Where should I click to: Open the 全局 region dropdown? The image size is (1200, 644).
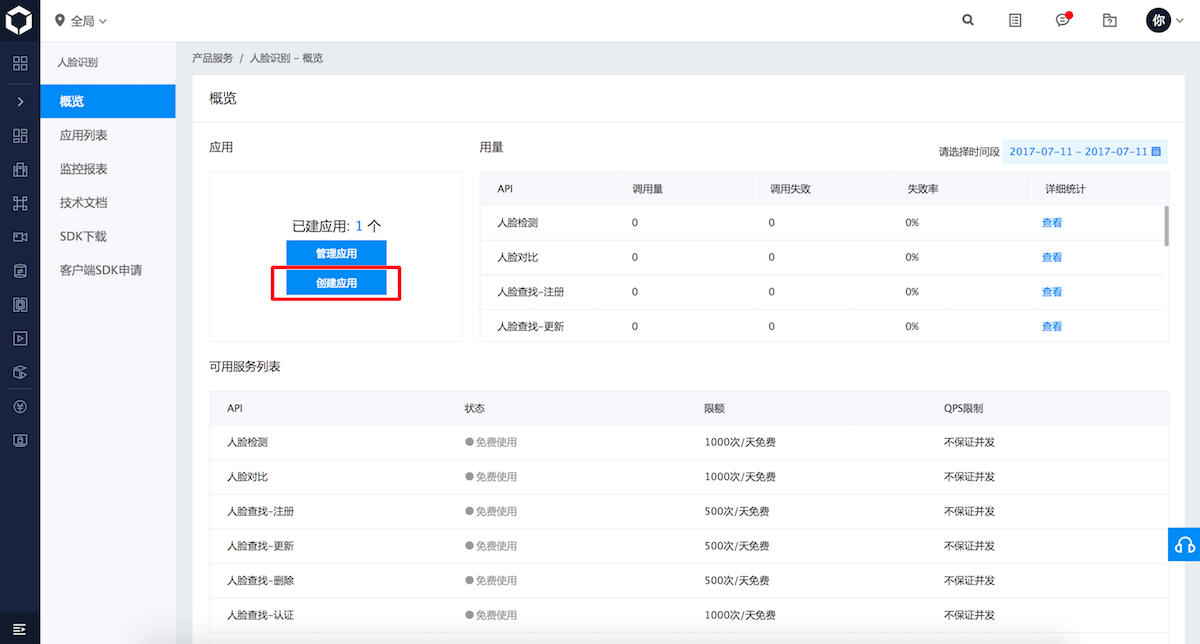[81, 20]
